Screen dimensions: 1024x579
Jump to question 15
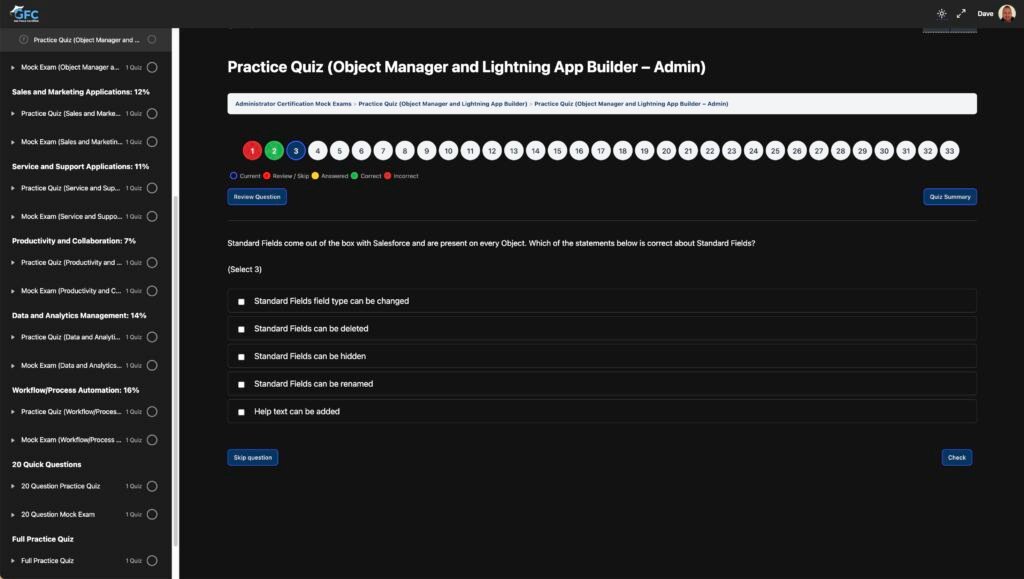(557, 151)
